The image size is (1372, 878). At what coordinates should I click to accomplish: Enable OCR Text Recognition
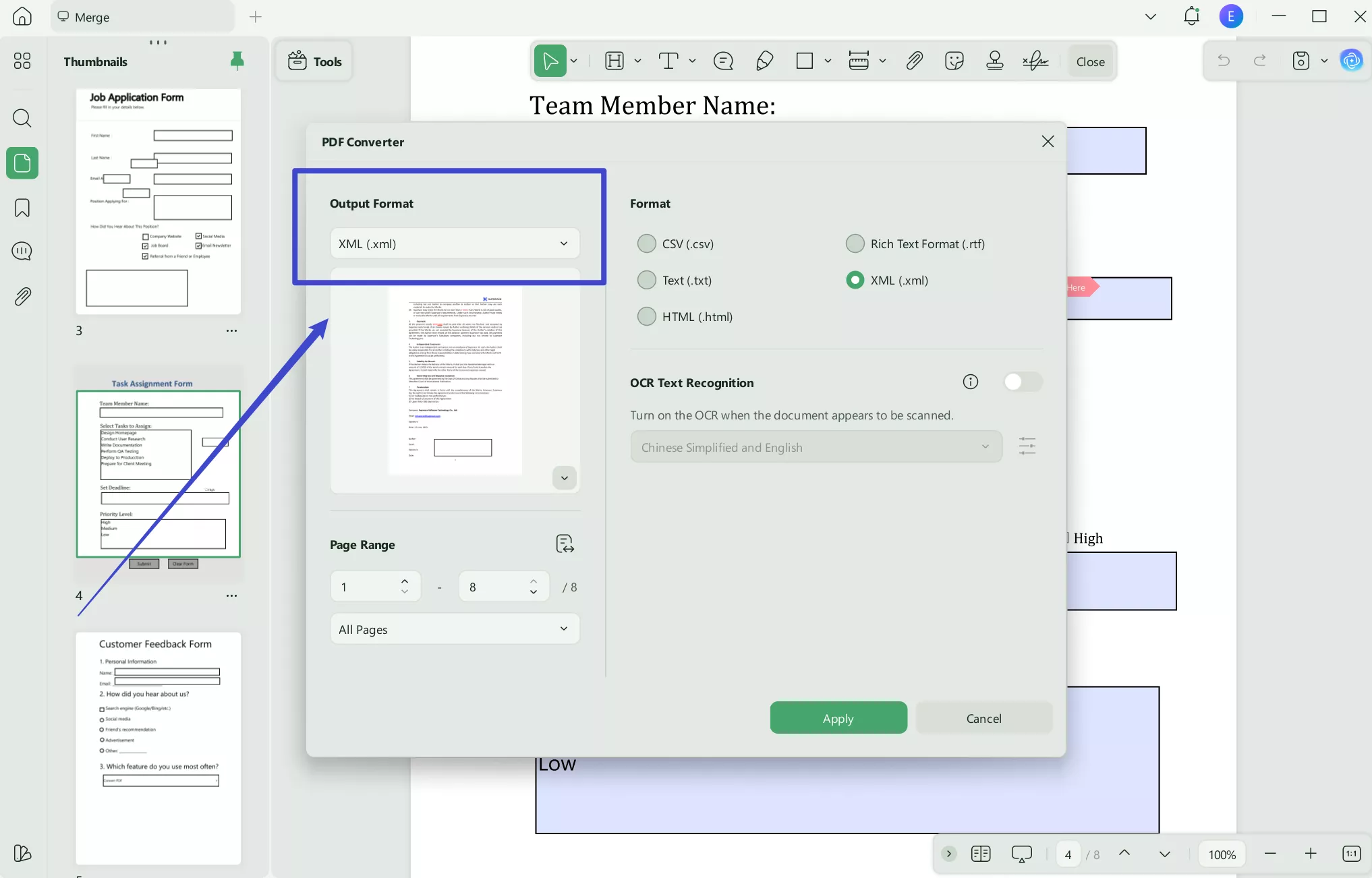point(1023,382)
